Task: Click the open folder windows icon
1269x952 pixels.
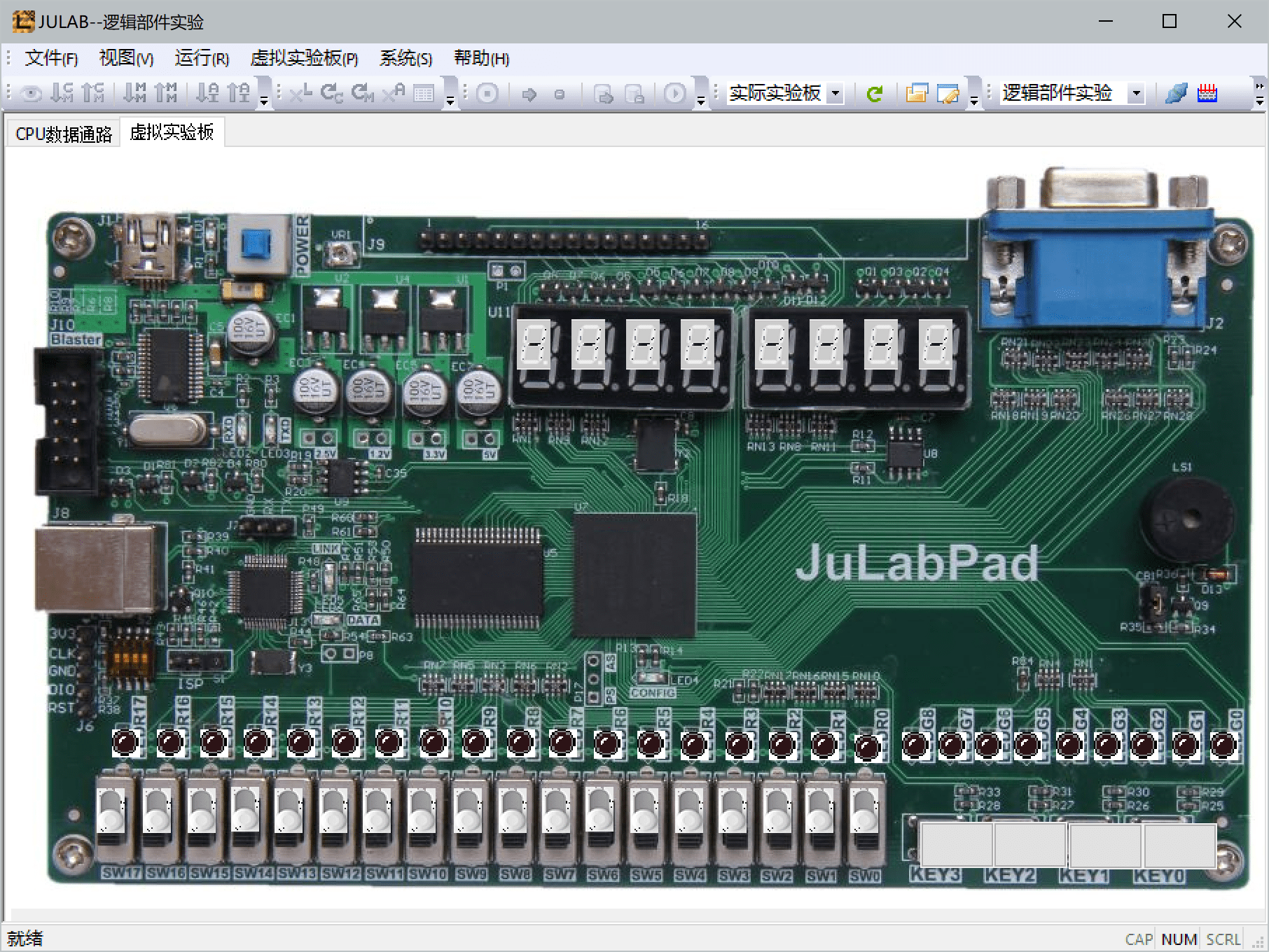Action: coord(916,93)
